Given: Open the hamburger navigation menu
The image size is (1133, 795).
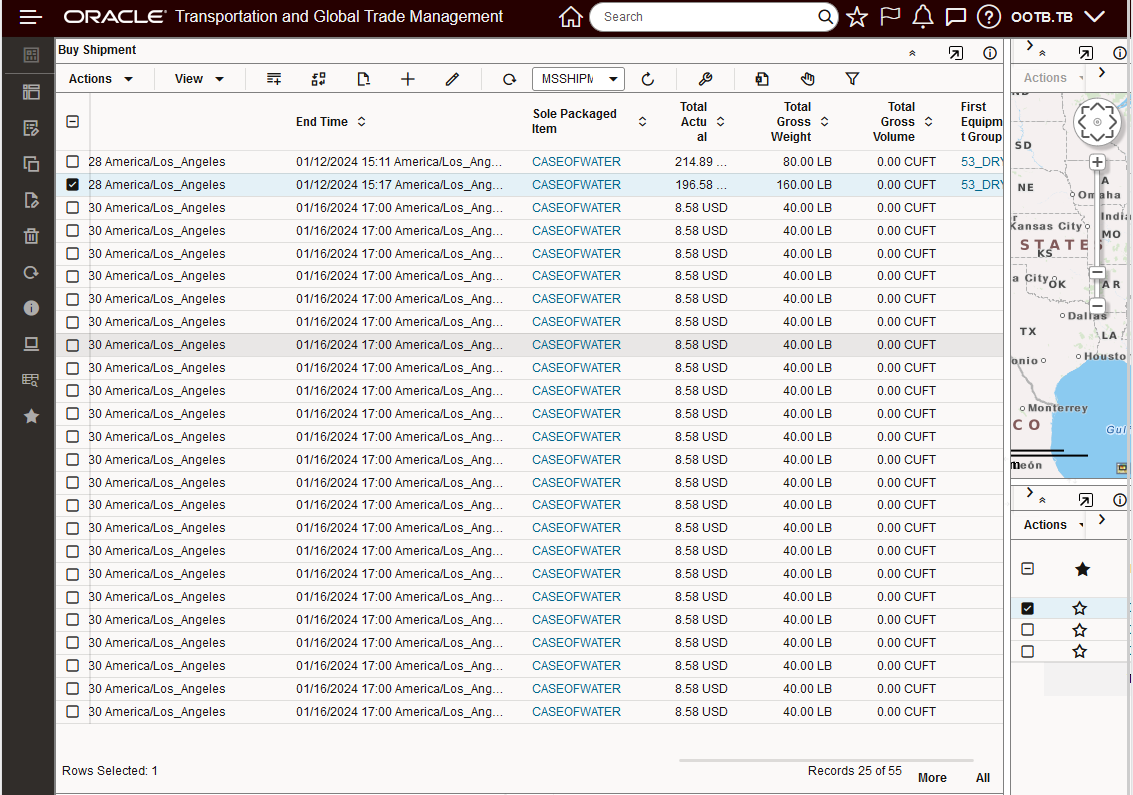Looking at the screenshot, I should click(x=30, y=17).
